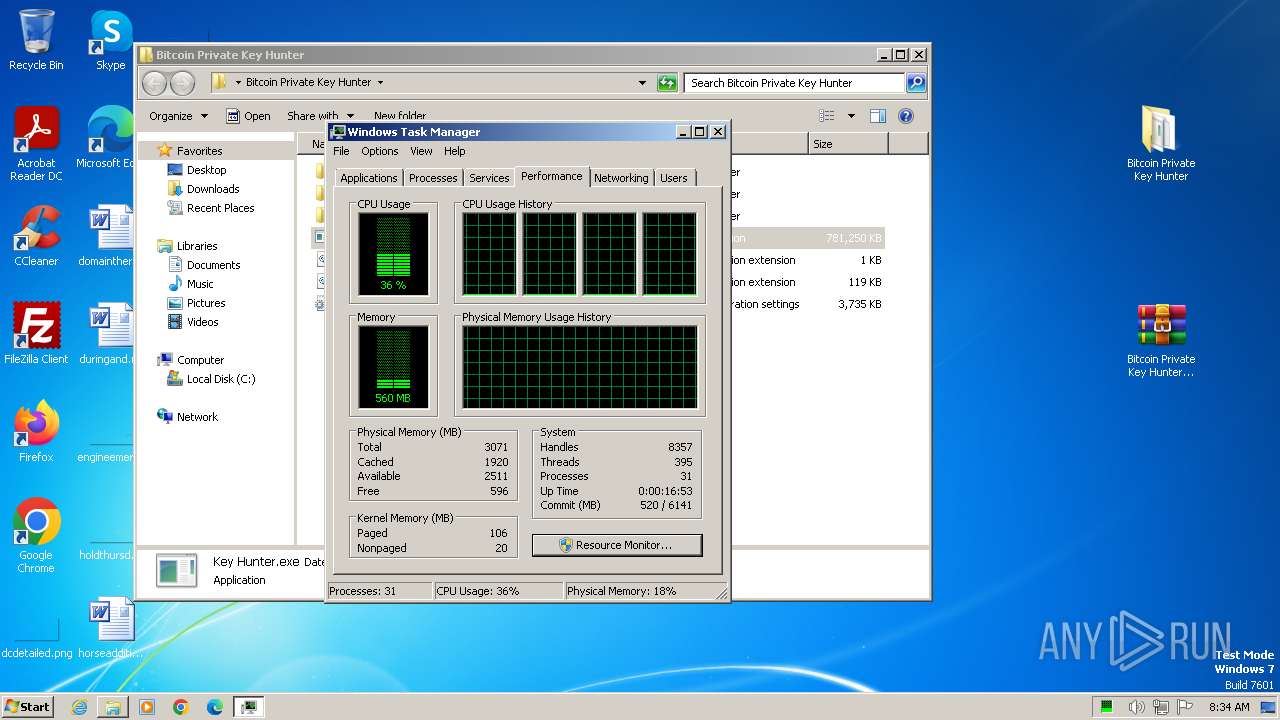
Task: Click the Explorer refresh address button
Action: pyautogui.click(x=667, y=83)
